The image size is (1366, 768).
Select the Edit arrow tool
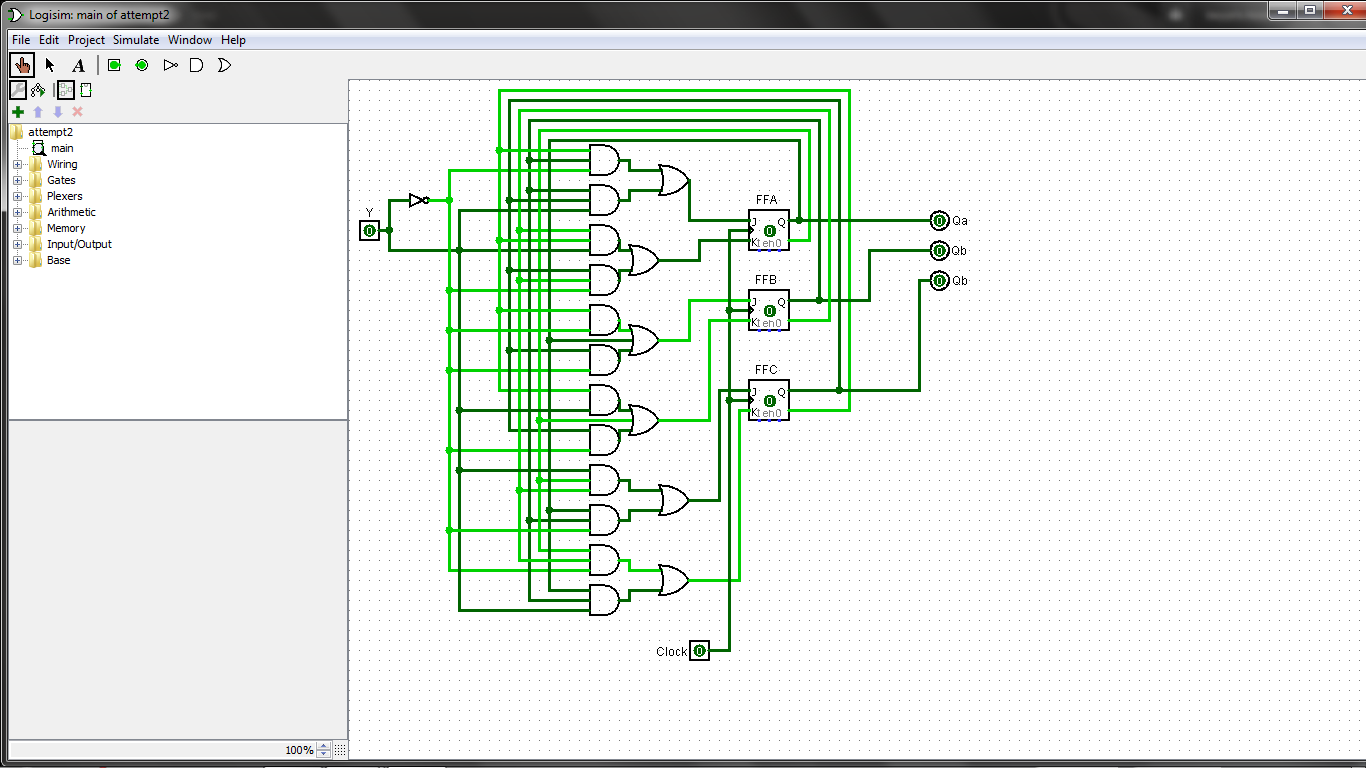[x=50, y=65]
